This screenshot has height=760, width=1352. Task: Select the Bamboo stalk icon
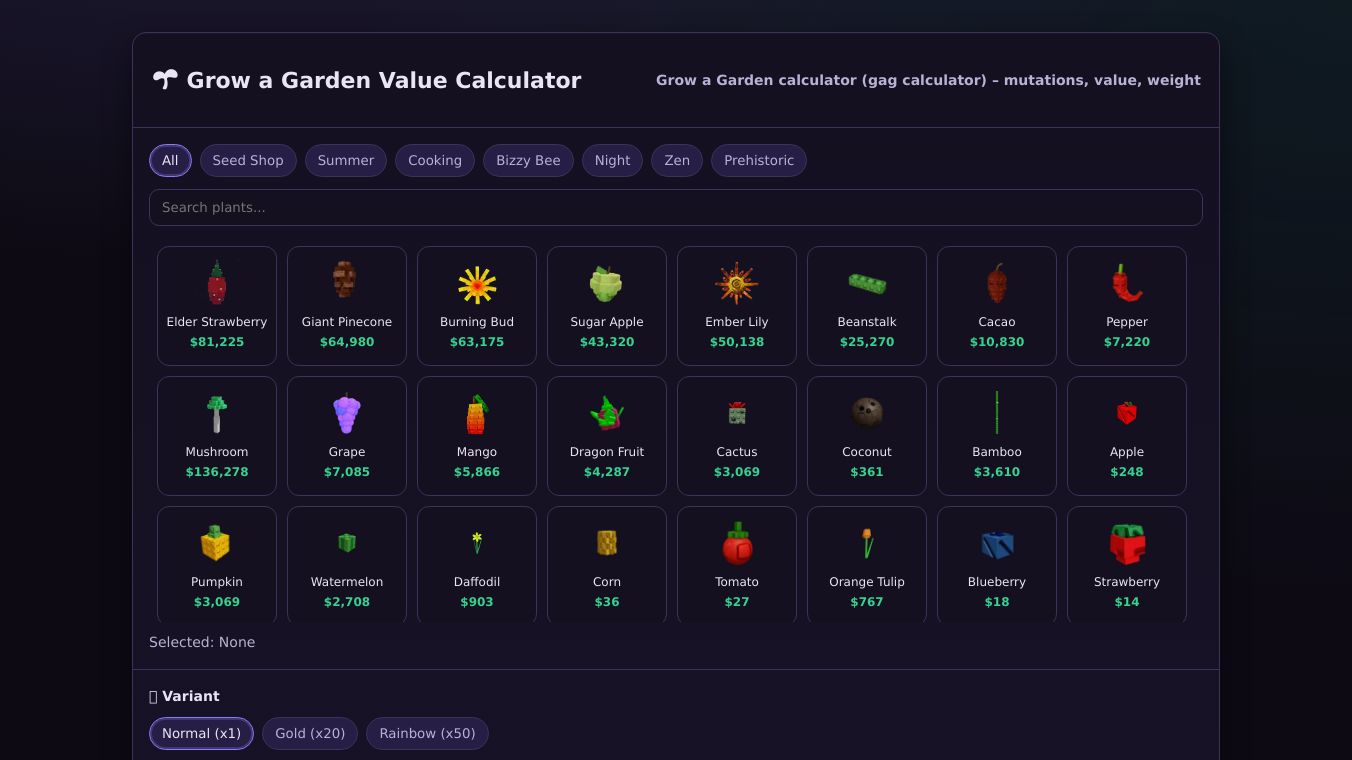[x=997, y=413]
